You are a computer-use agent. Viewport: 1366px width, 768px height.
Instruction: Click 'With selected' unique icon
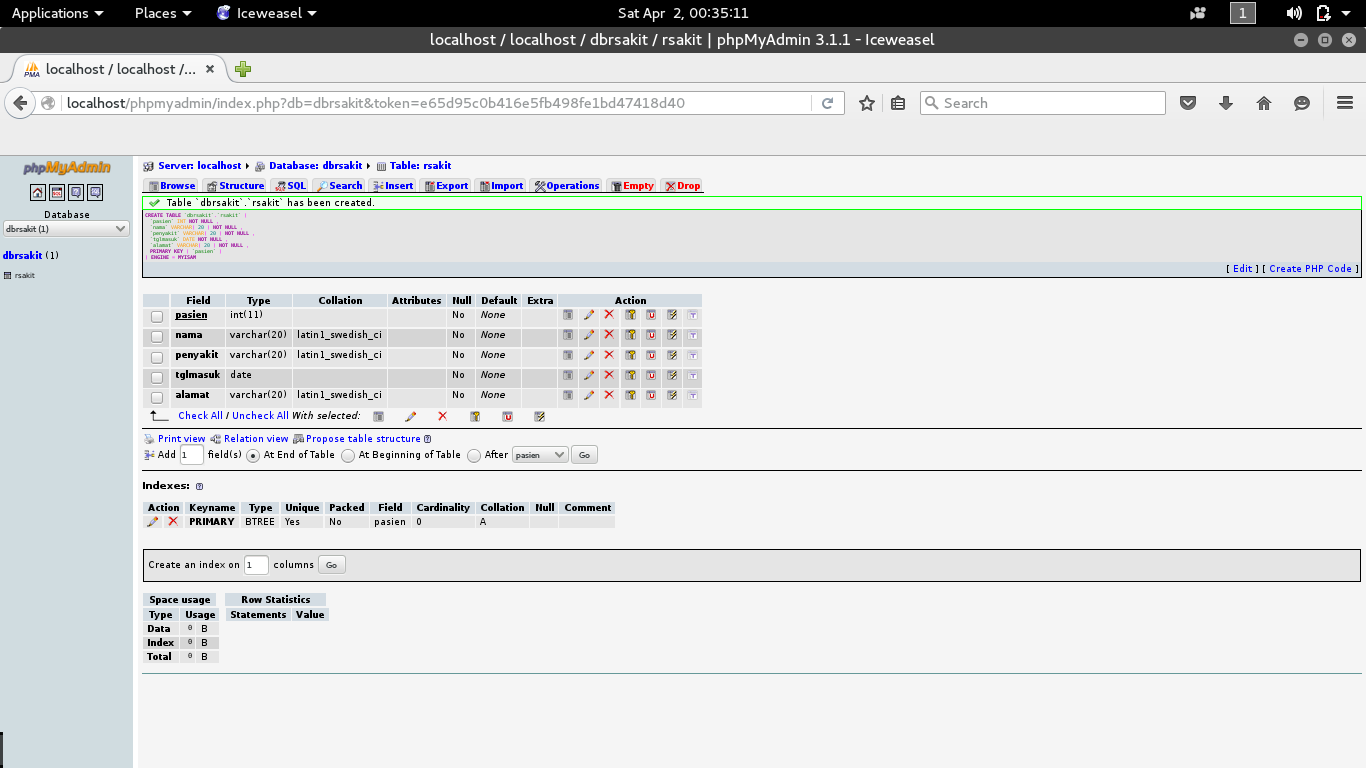(507, 416)
